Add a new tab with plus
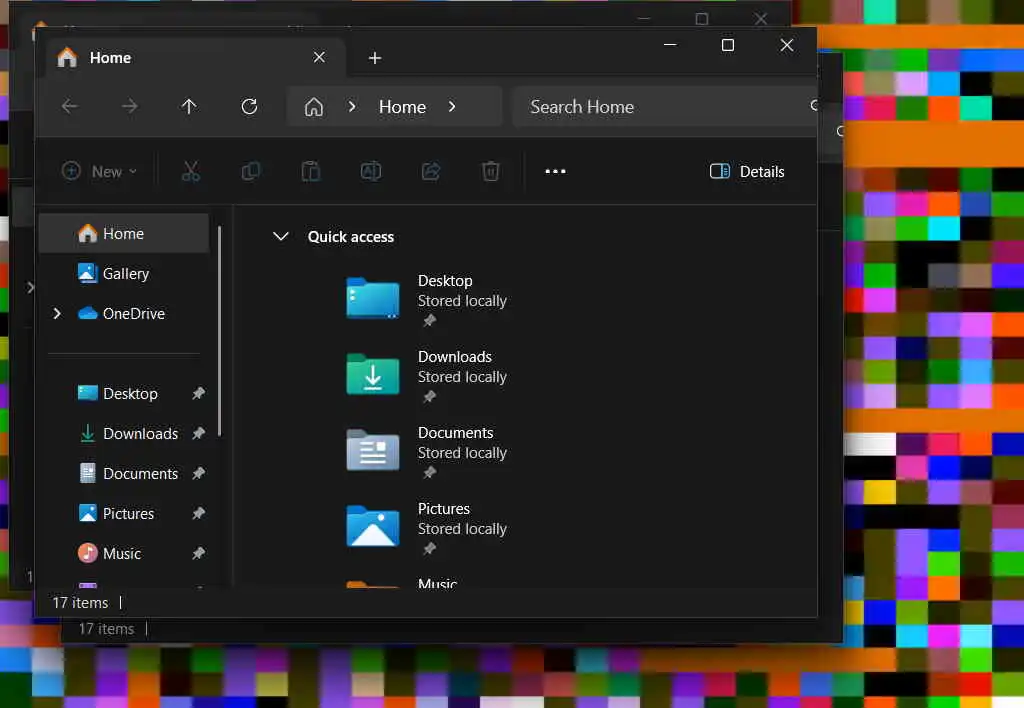Screen dimensions: 1024x708 [x=375, y=58]
